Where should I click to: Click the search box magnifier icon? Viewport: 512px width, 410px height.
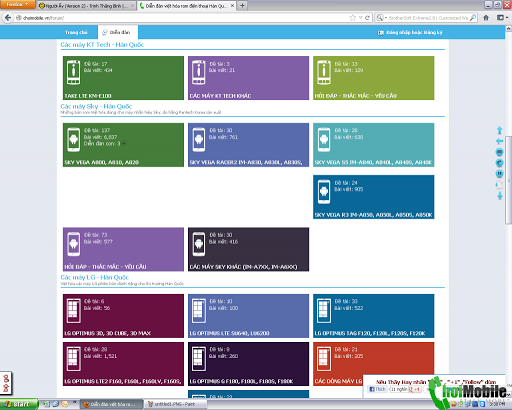point(472,18)
